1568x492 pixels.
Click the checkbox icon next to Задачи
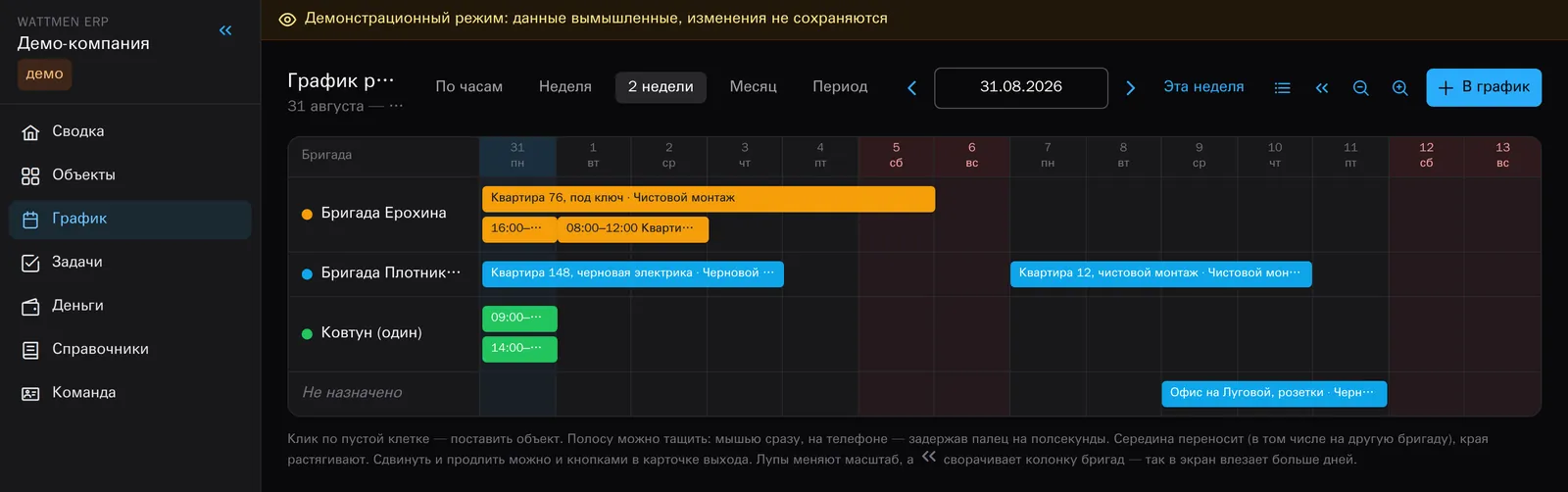30,263
